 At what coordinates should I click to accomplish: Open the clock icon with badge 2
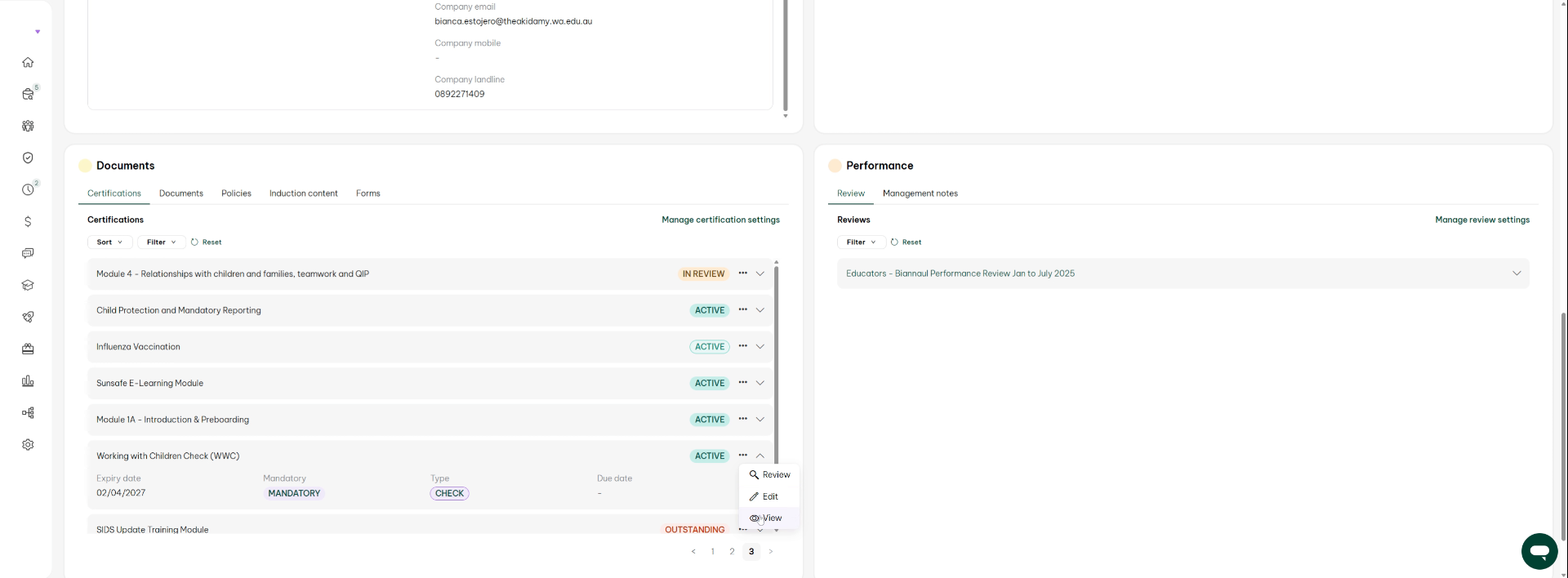tap(28, 190)
